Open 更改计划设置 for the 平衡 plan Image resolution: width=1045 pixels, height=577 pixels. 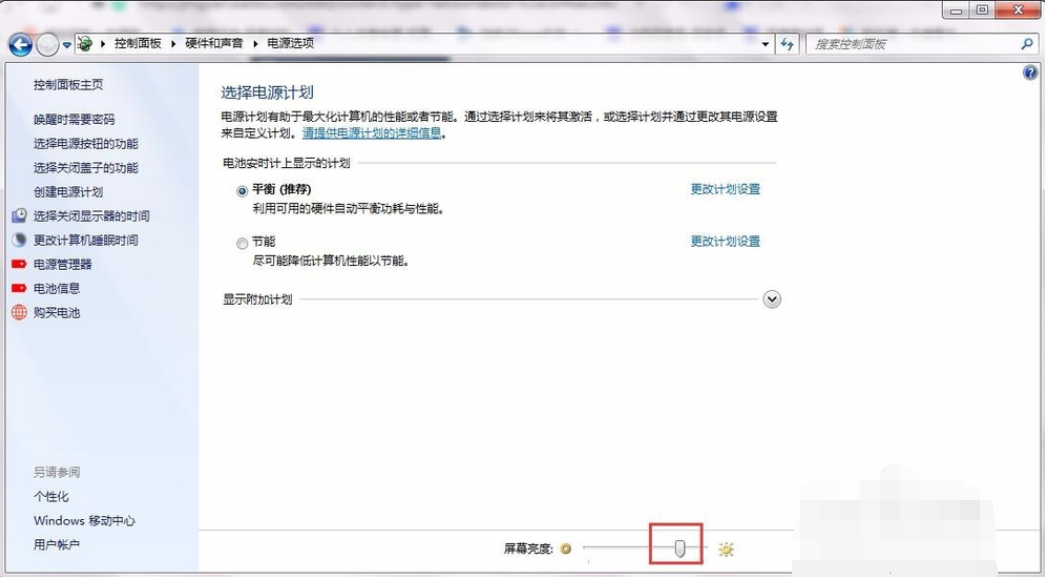(723, 188)
